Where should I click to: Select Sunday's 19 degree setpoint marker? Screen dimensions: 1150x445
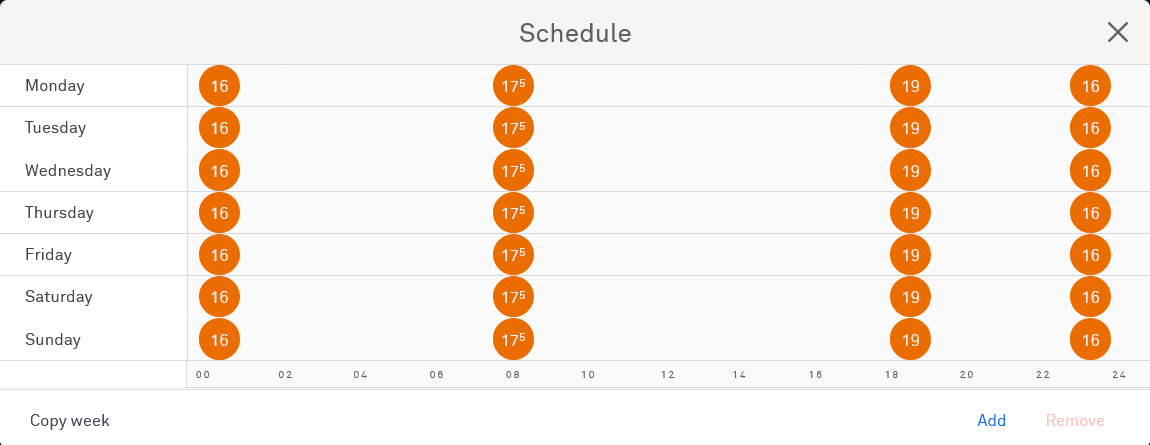(x=910, y=340)
